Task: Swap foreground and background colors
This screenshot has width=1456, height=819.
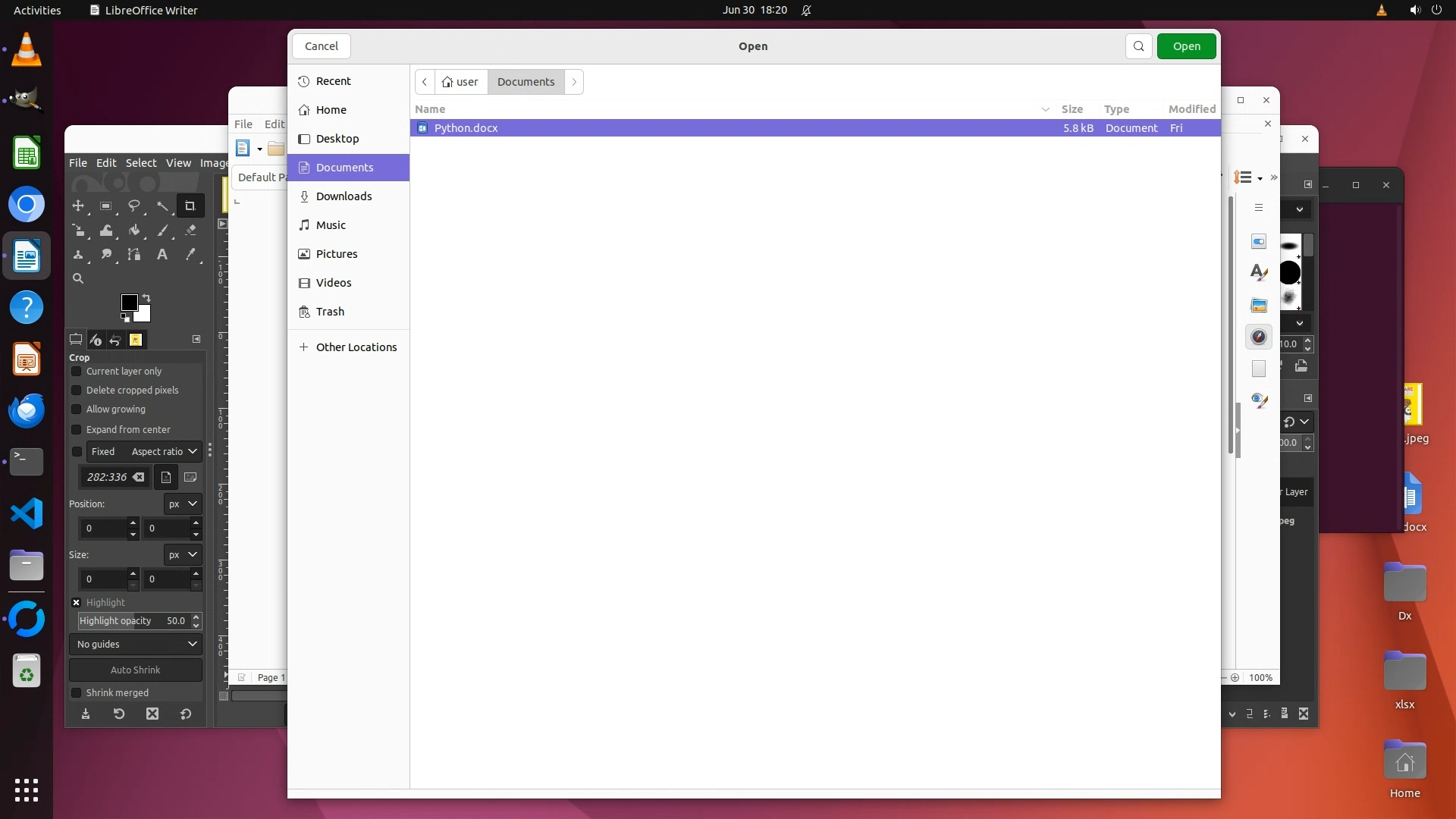Action: point(146,297)
